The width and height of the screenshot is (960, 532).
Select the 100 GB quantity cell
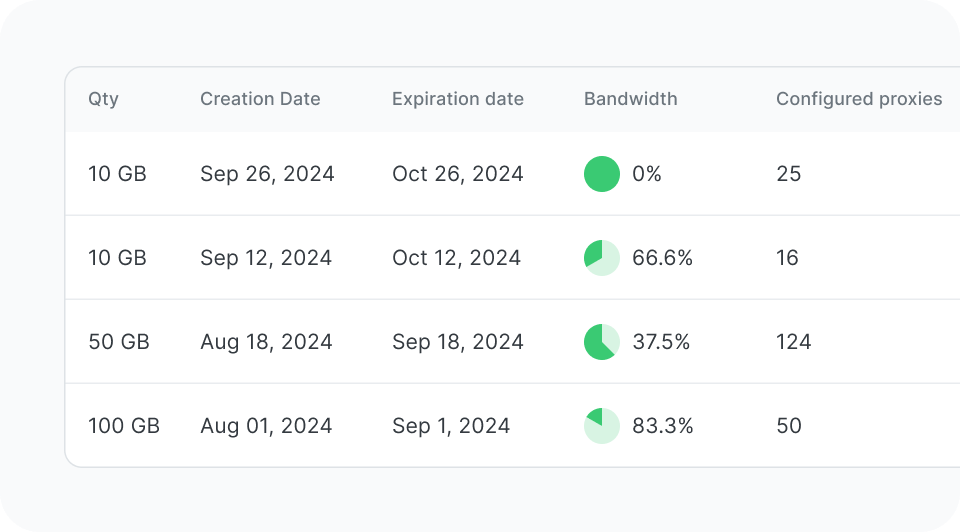124,426
